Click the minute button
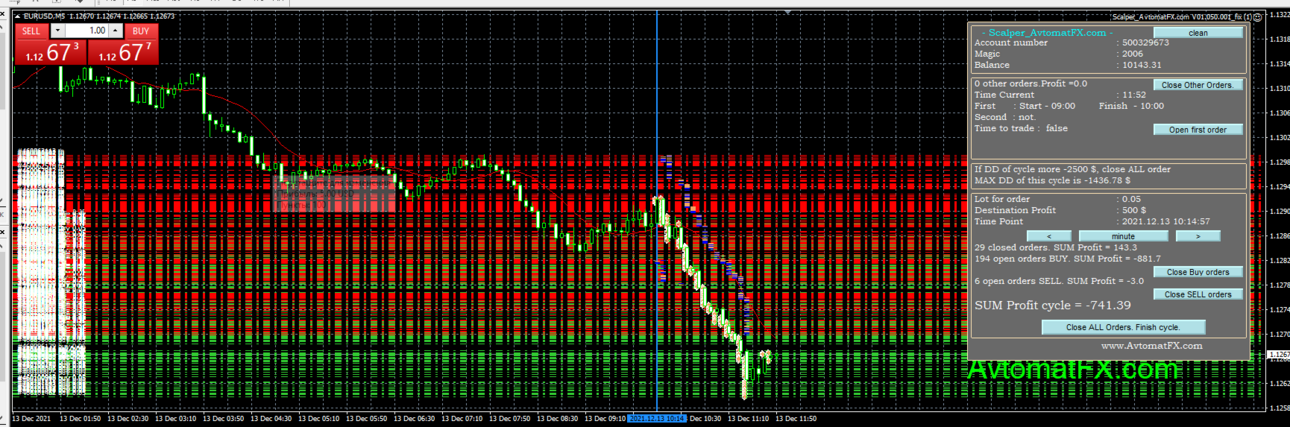 tap(1123, 236)
